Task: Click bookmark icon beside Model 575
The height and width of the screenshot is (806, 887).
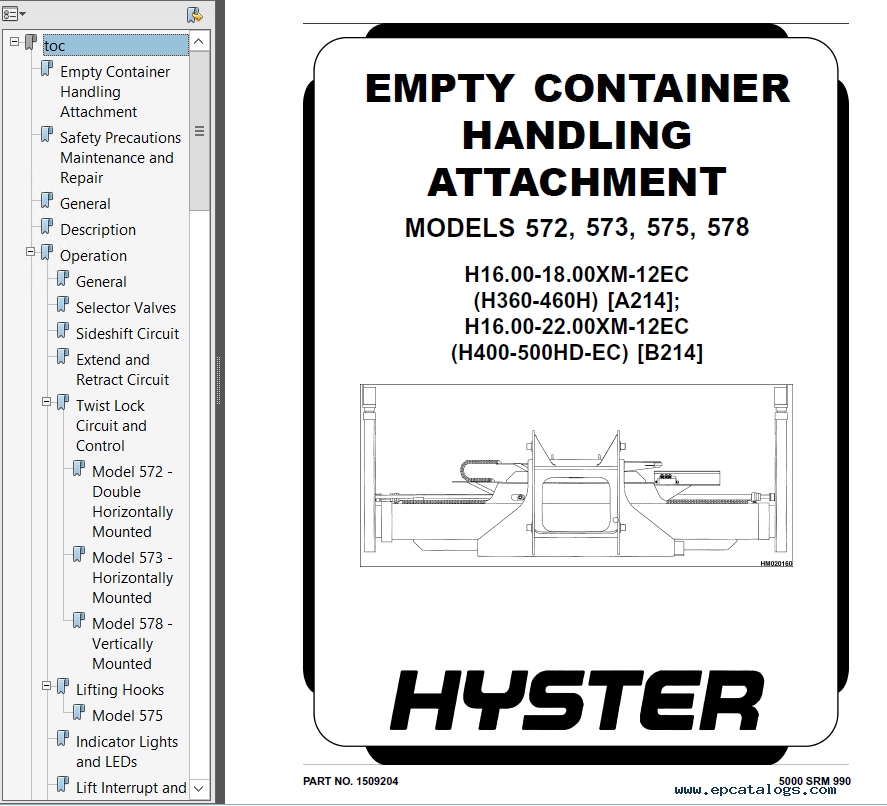Action: [x=79, y=712]
